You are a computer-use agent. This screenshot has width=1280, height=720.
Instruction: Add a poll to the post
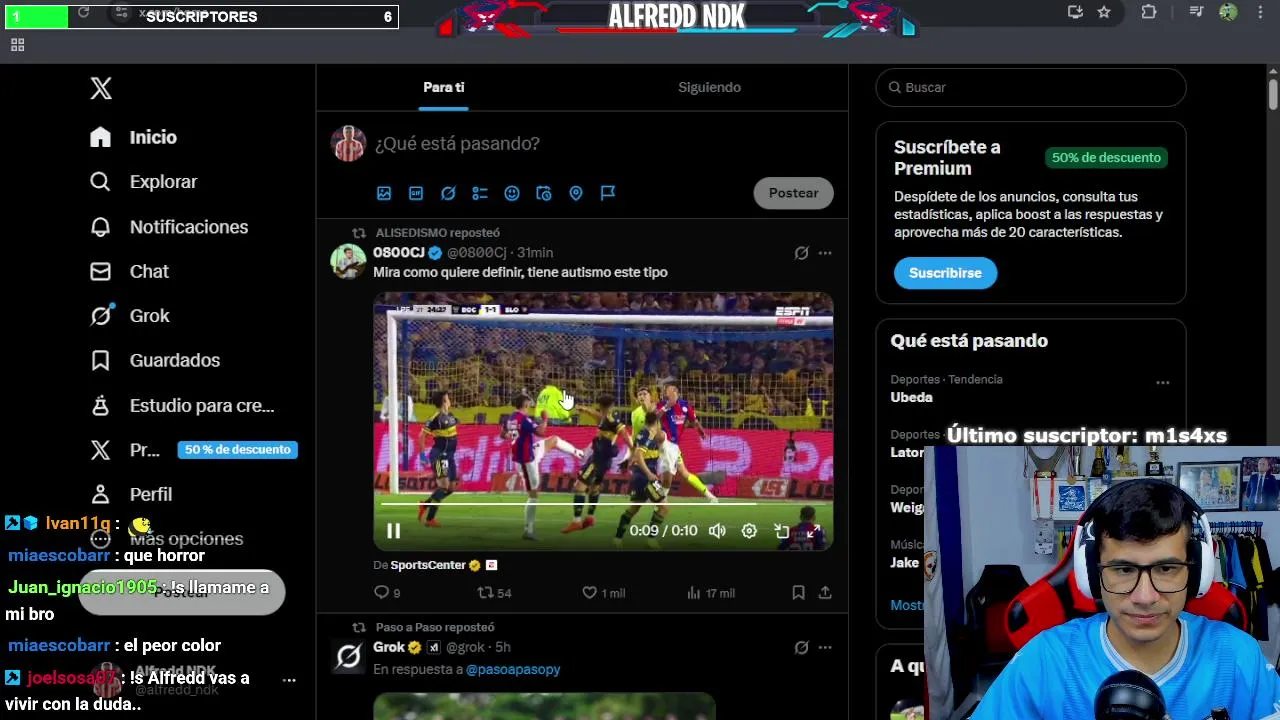click(x=480, y=193)
